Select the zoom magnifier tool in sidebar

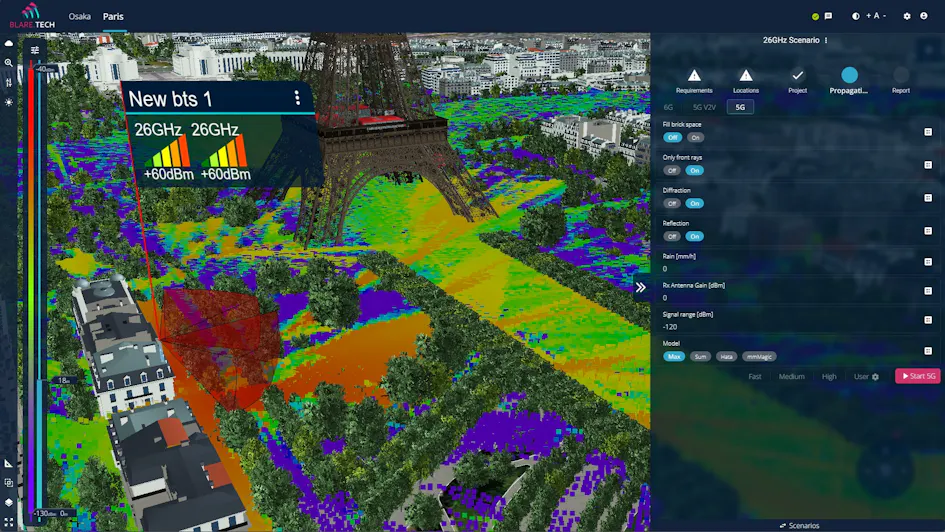point(8,63)
